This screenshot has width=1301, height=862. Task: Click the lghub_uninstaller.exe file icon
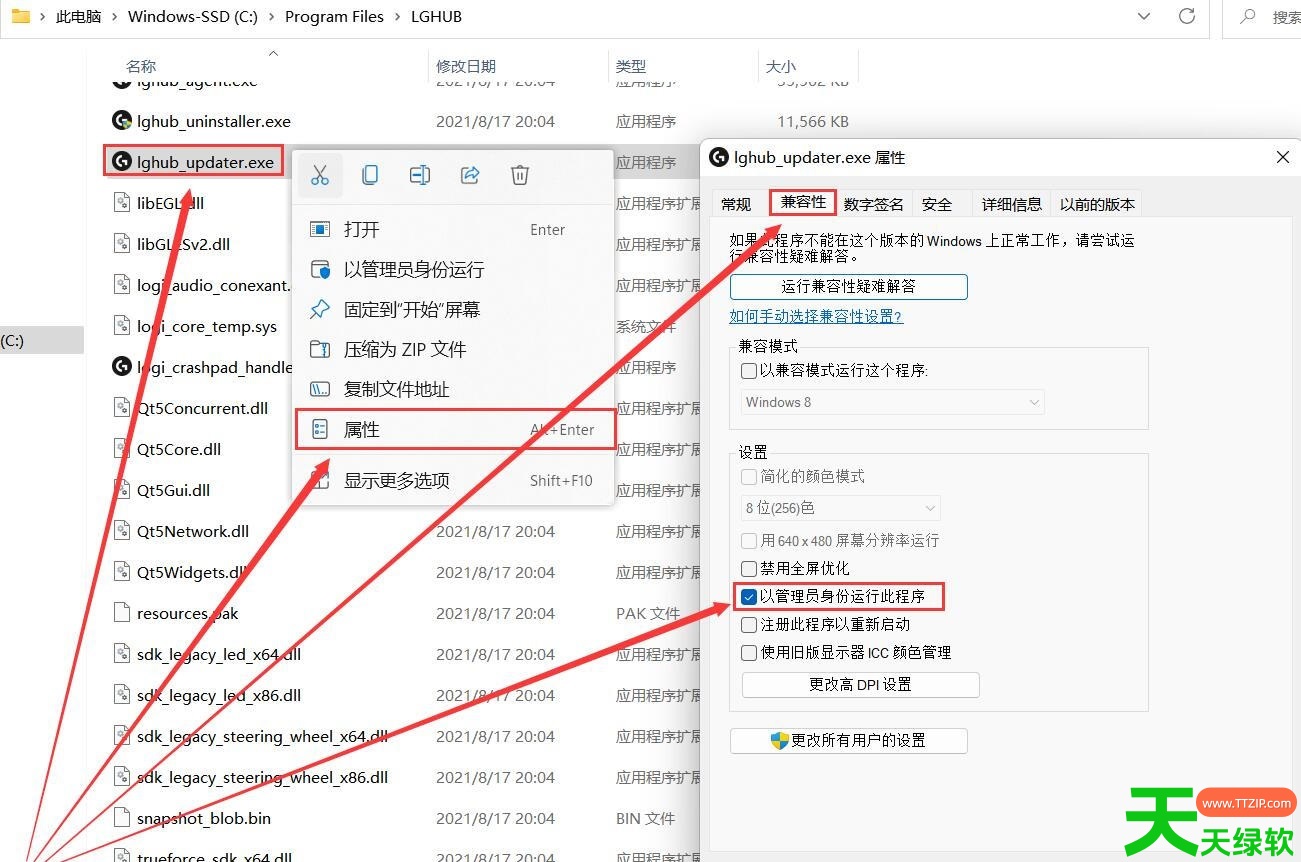pyautogui.click(x=122, y=121)
